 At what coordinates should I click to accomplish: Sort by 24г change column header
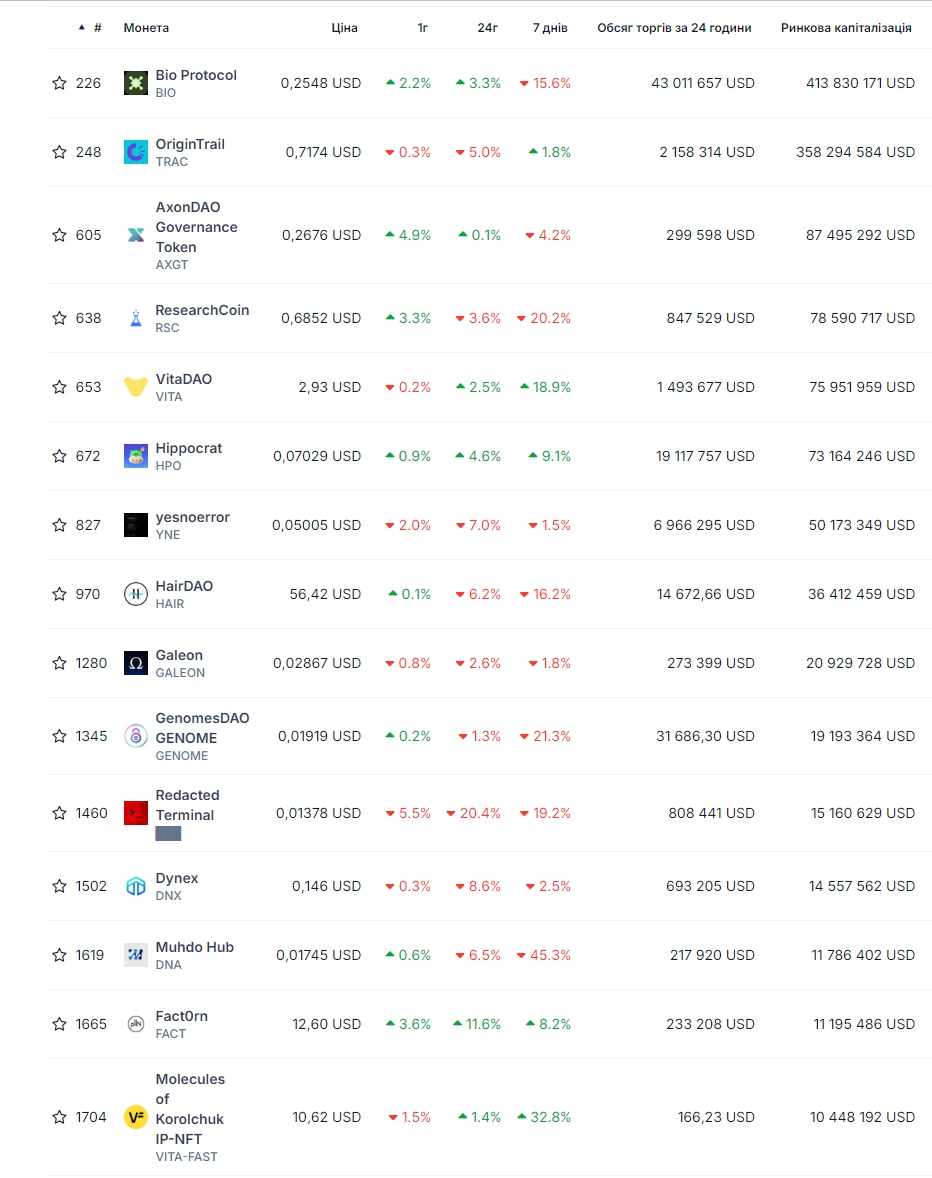click(487, 28)
